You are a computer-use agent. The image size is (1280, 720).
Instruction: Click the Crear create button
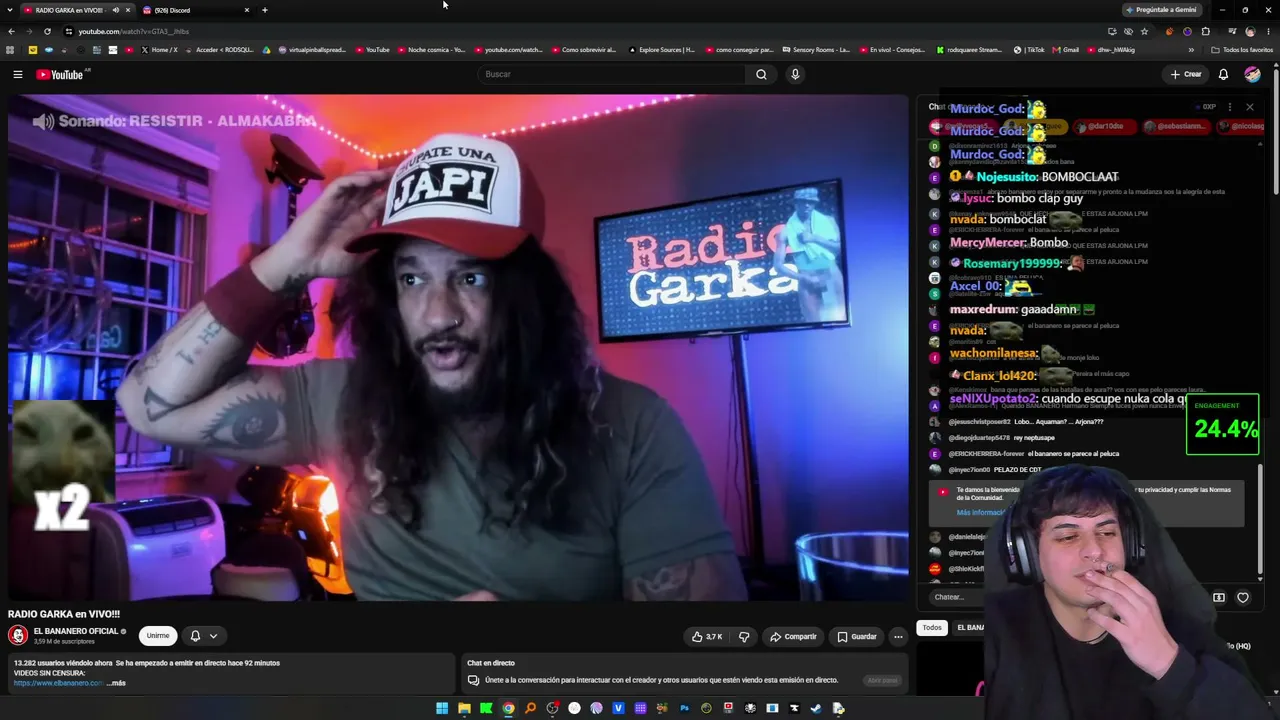(1186, 74)
